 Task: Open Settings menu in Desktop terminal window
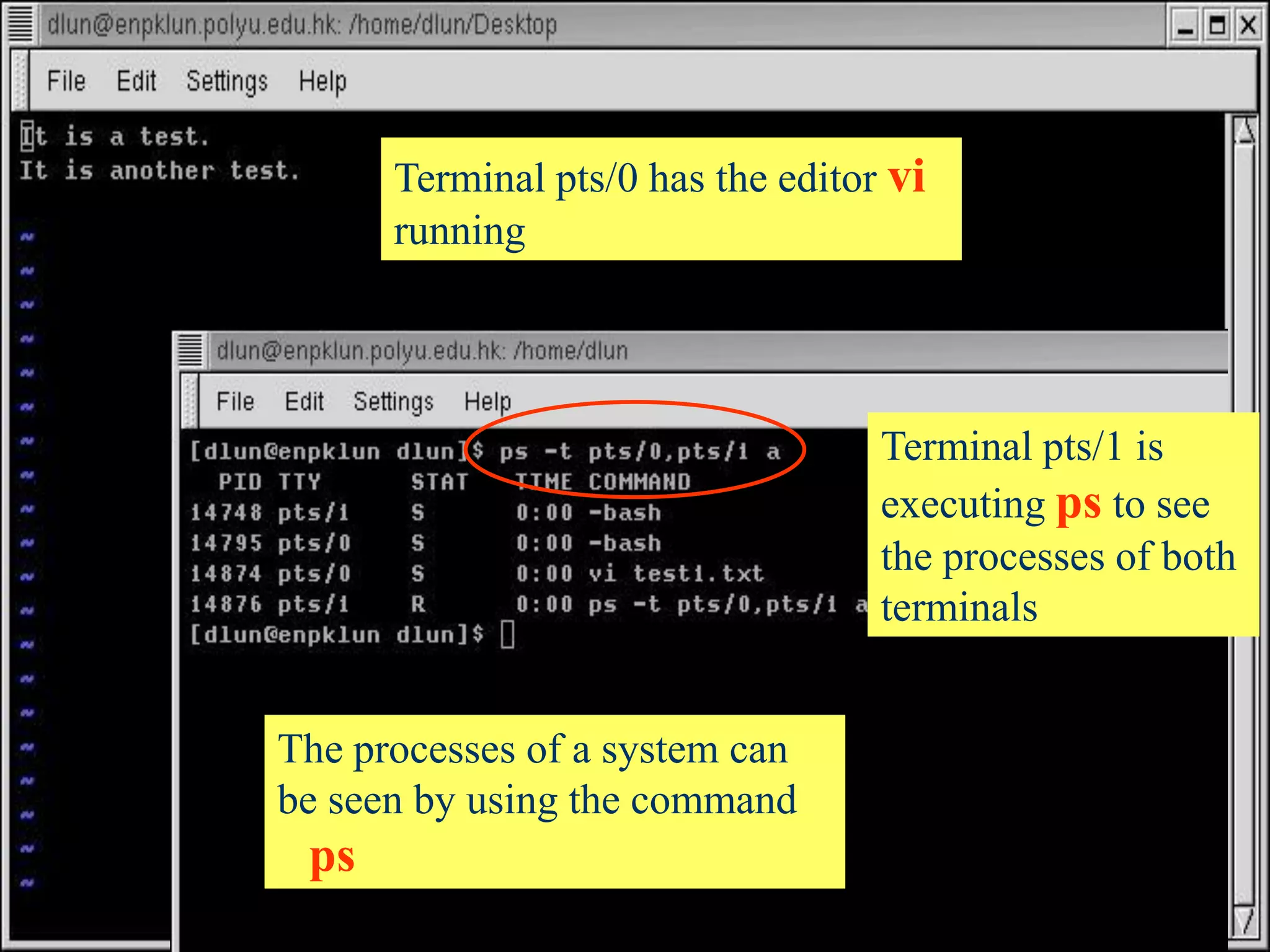tap(227, 81)
